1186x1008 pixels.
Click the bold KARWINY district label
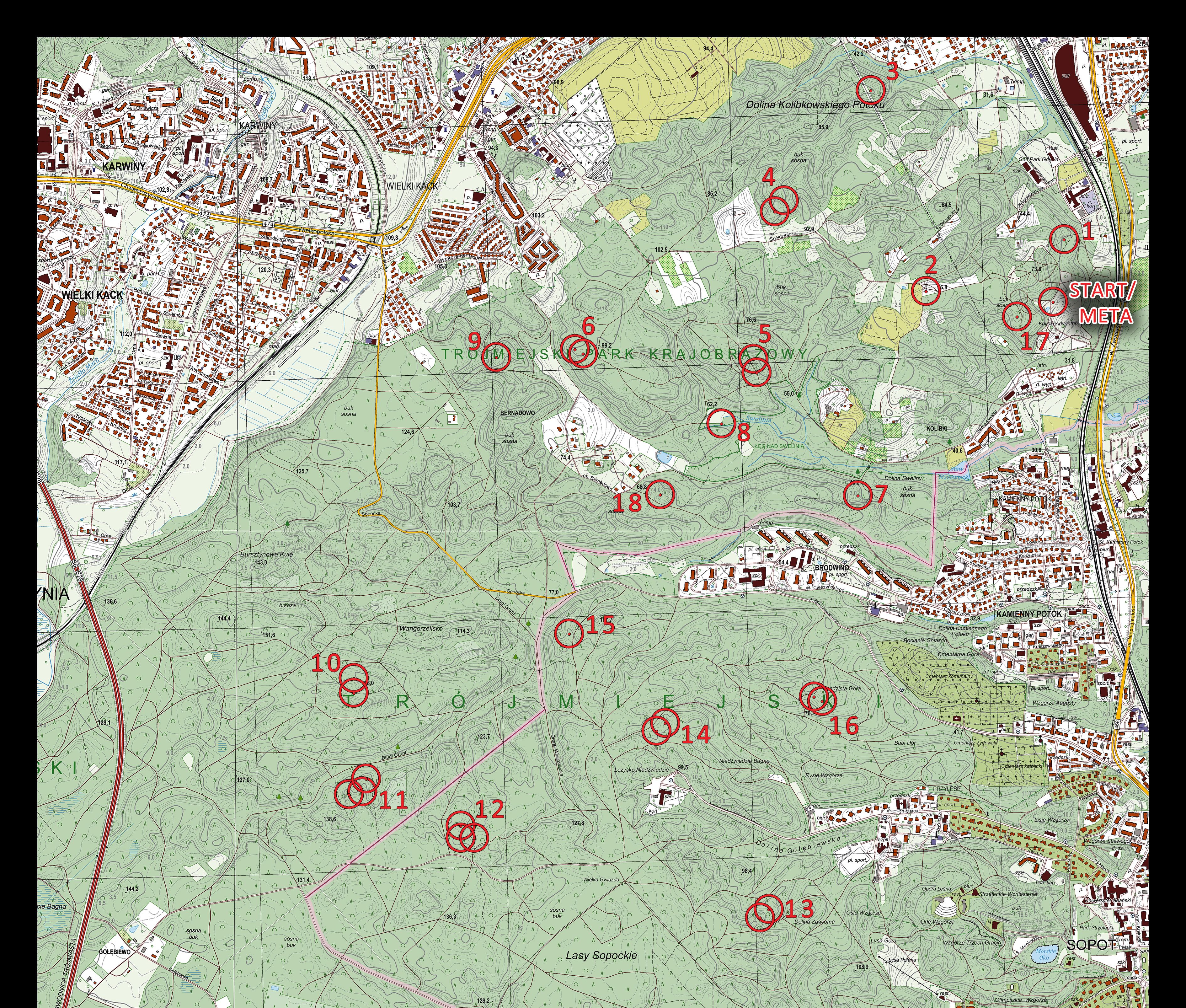pos(124,166)
